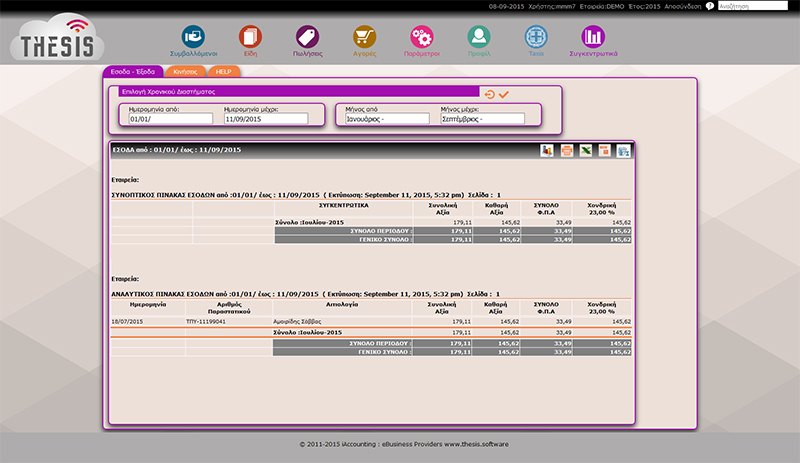
Task: Open the Taxis module icon
Action: [x=536, y=37]
